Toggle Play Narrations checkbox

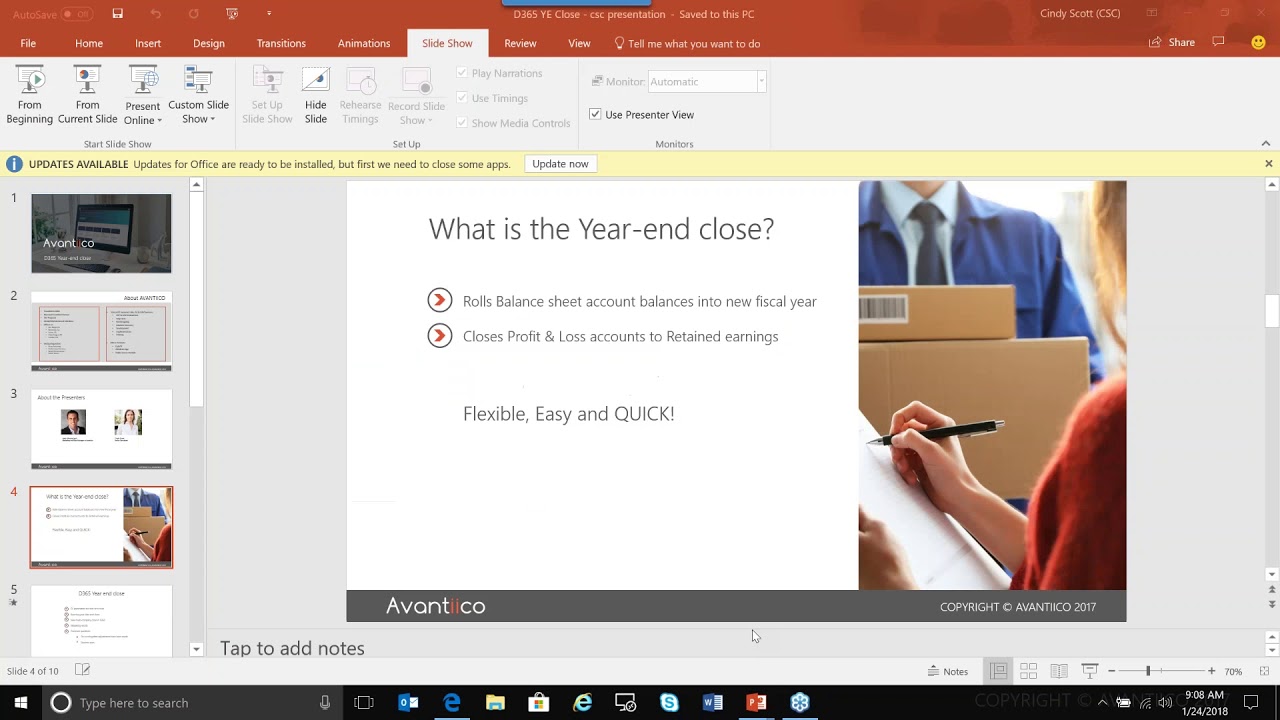pos(462,73)
